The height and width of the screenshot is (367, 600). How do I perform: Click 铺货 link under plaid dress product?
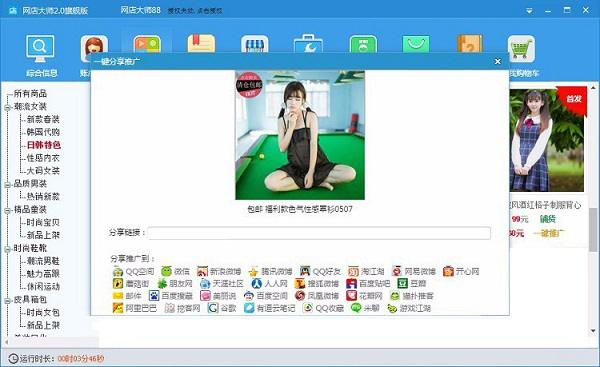point(548,219)
